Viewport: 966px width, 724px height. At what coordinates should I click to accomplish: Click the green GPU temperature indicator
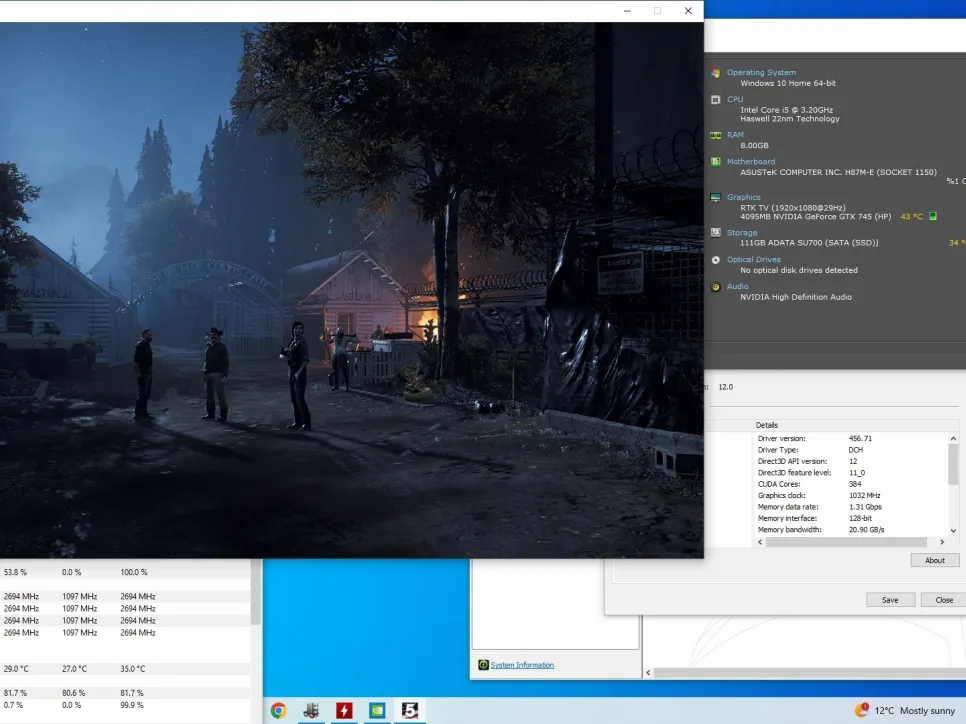click(933, 216)
